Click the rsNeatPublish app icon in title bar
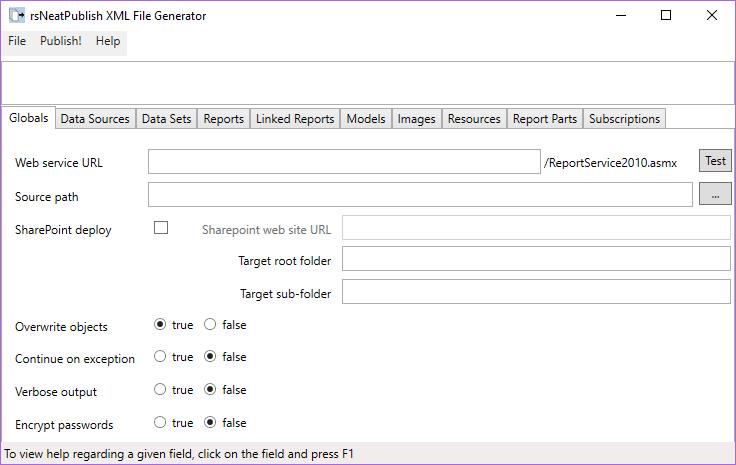 click(16, 15)
